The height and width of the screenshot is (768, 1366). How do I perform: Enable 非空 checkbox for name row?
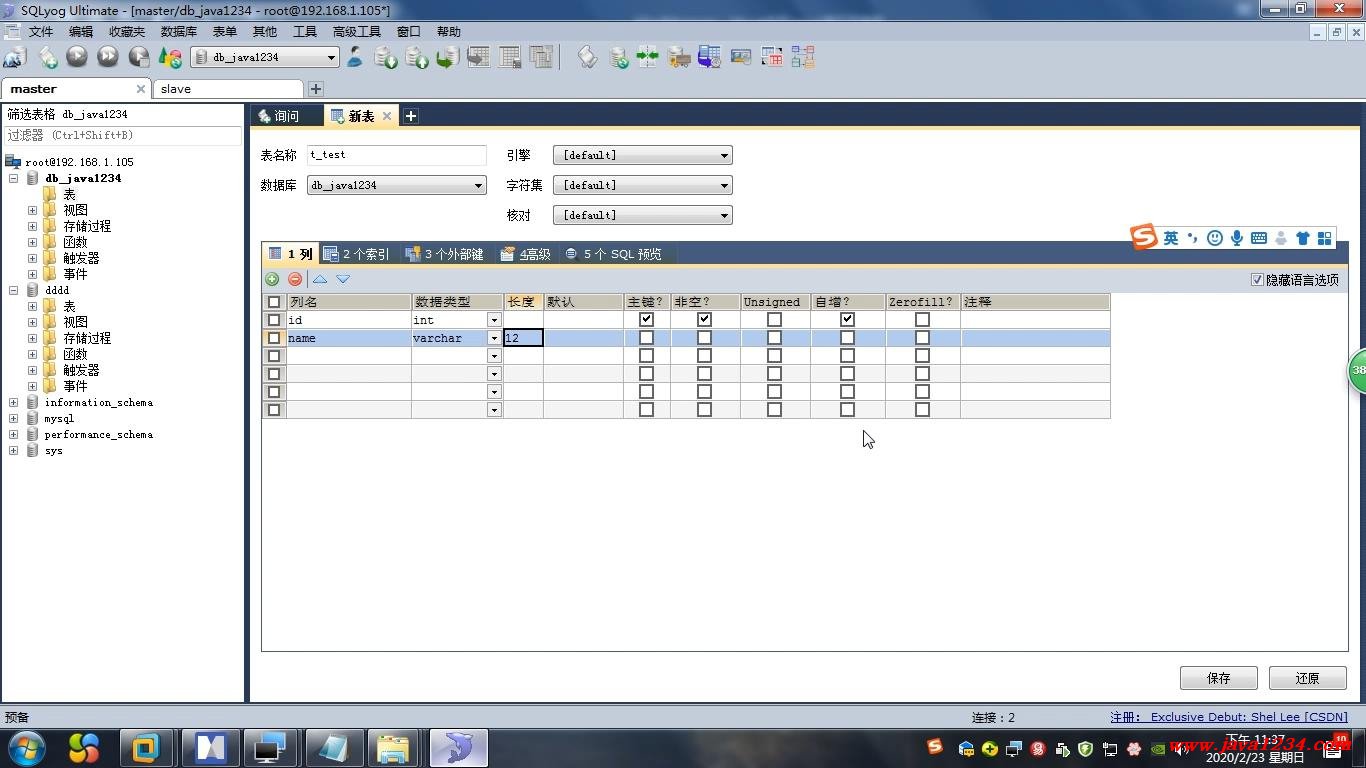pos(704,338)
